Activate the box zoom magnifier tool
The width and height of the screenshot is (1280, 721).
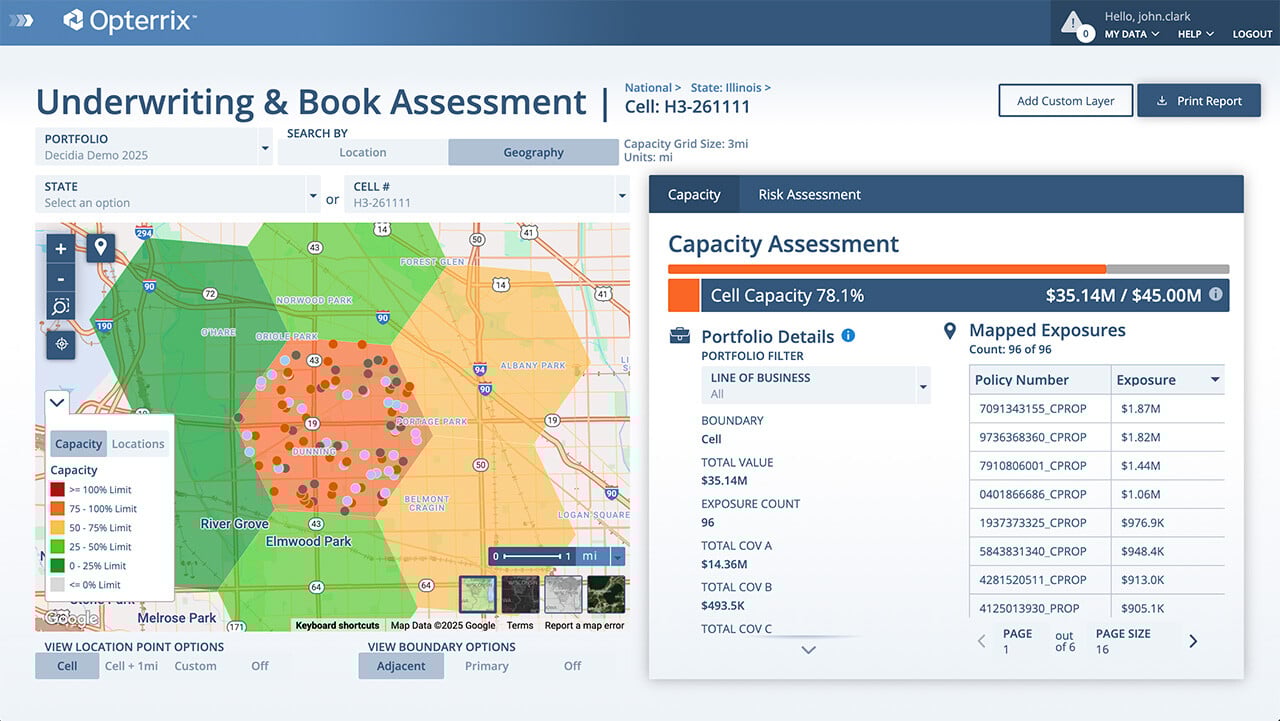60,306
